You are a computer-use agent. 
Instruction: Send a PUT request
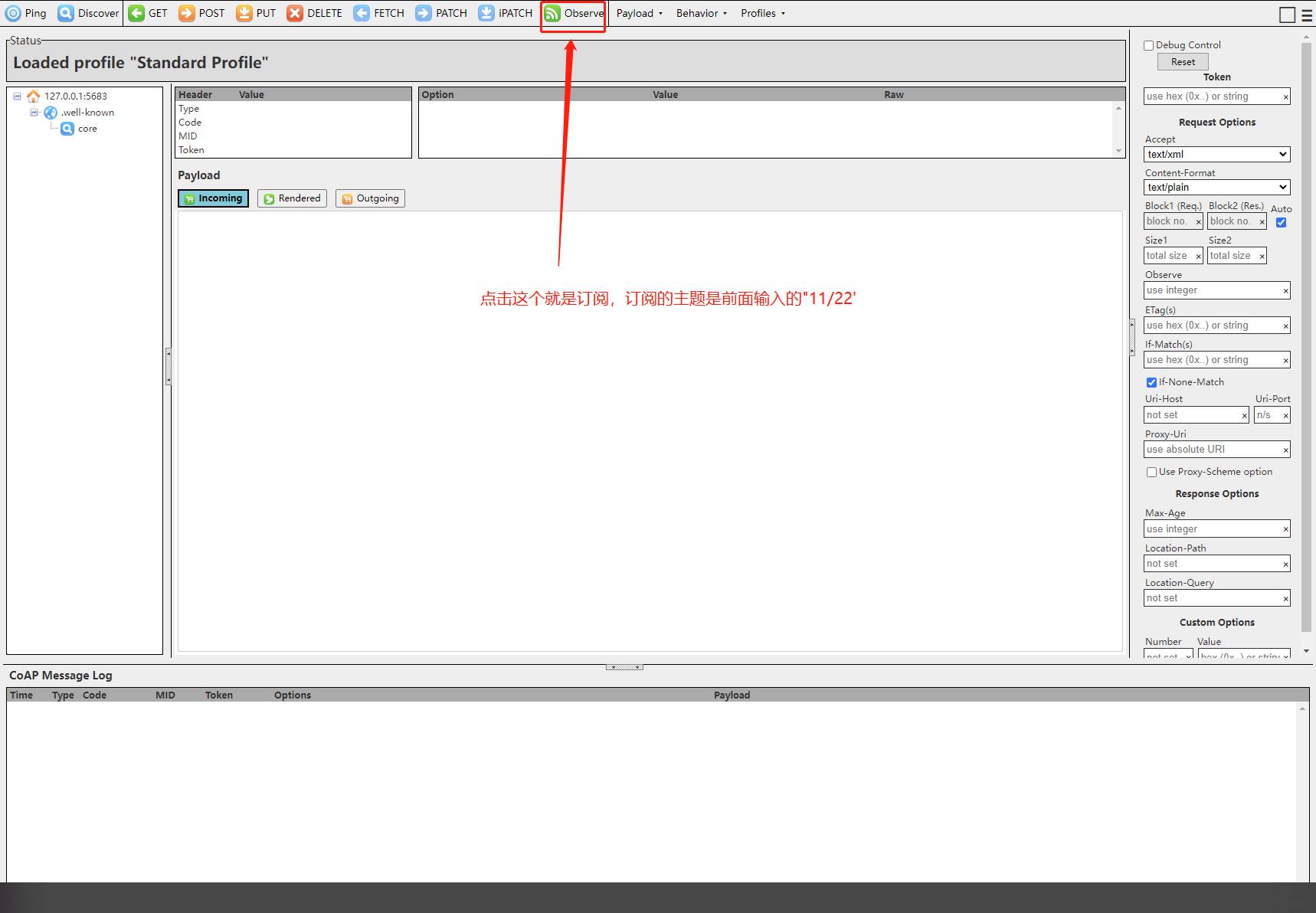pyautogui.click(x=256, y=13)
